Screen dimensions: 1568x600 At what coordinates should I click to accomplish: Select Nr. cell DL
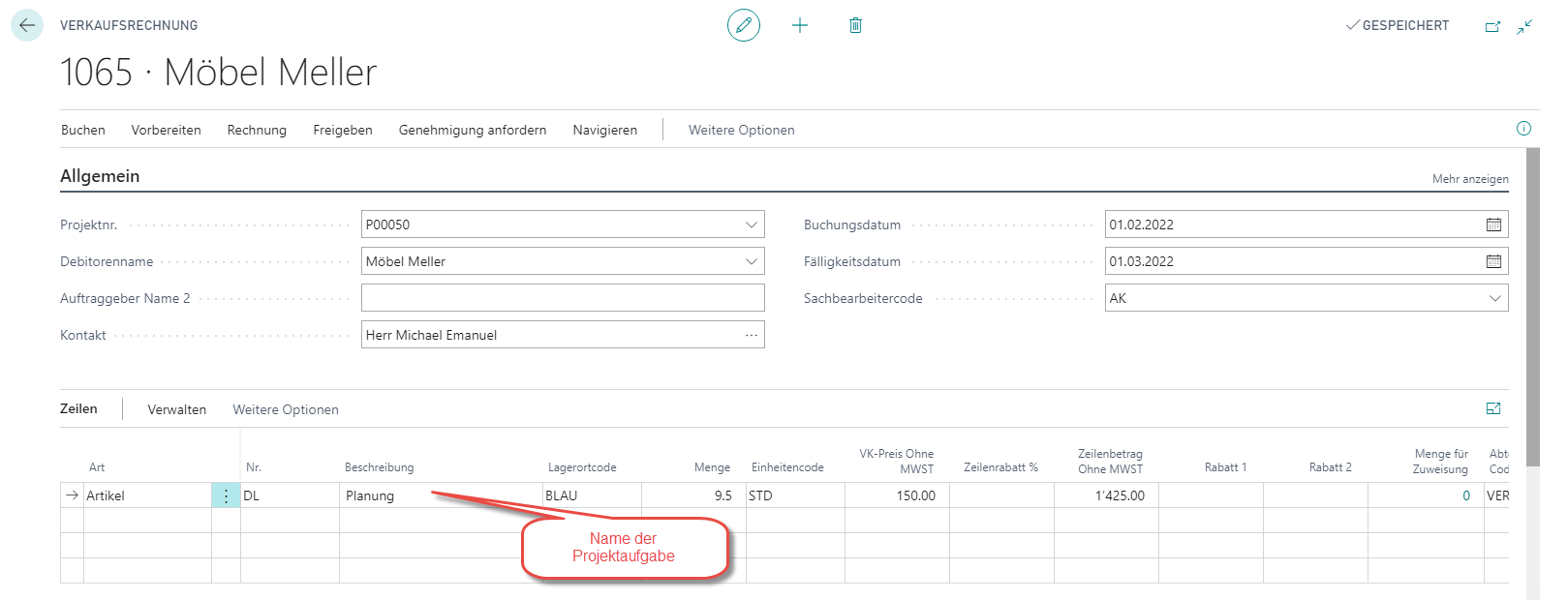coord(290,495)
